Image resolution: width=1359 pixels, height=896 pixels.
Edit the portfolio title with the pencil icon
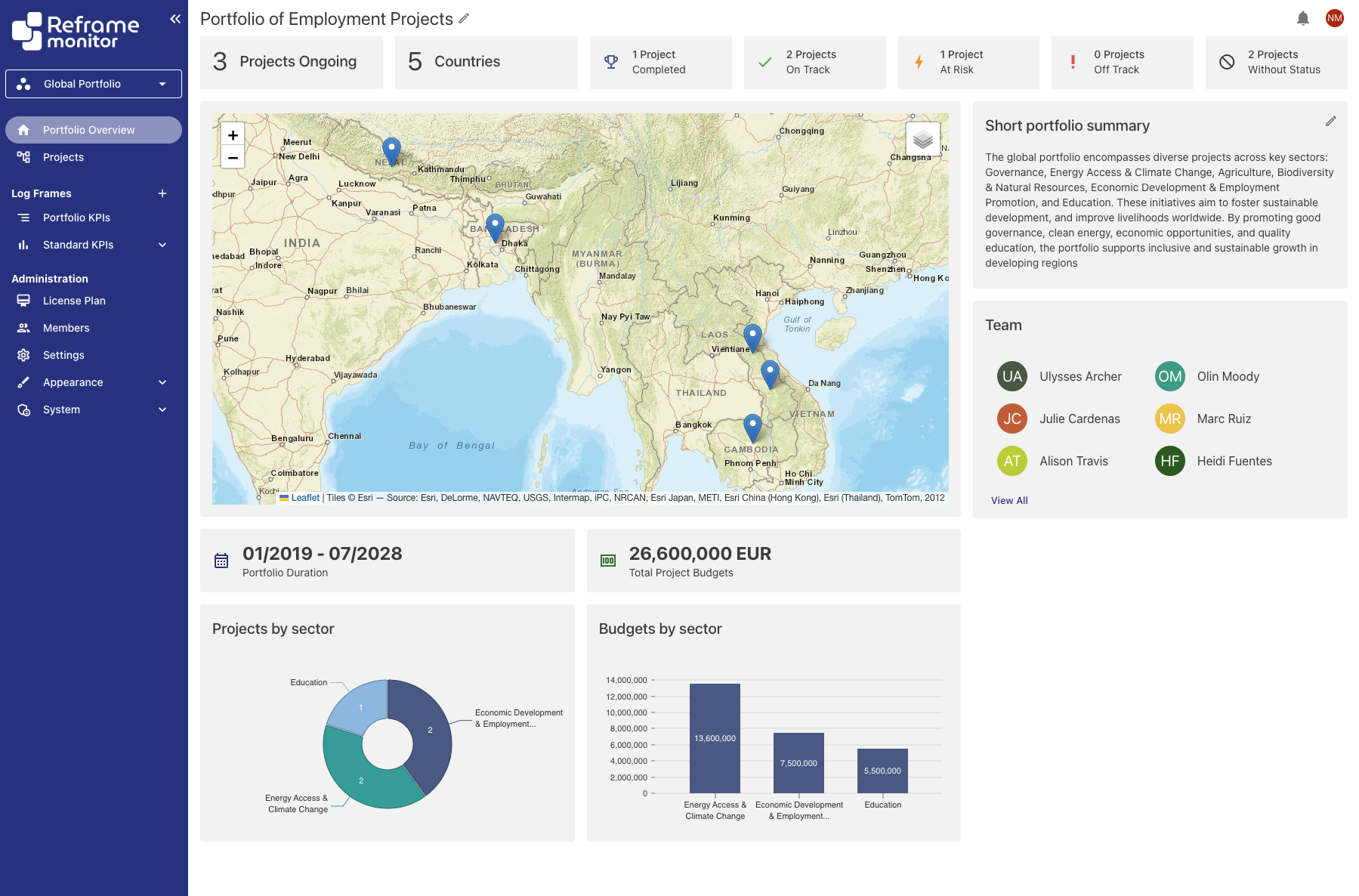coord(463,18)
